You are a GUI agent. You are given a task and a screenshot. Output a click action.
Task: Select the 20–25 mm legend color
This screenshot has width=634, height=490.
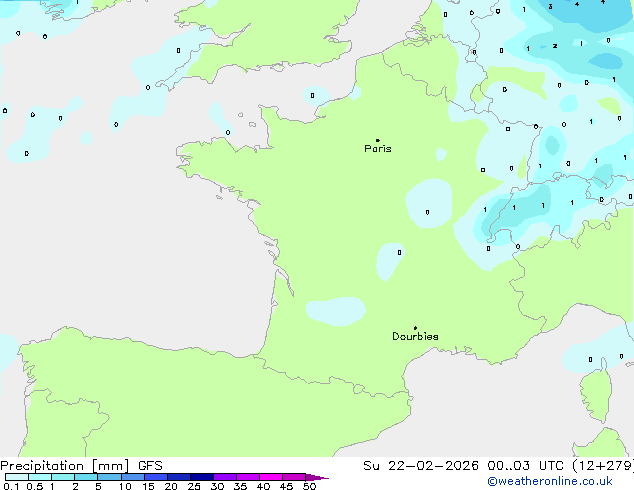[178, 477]
